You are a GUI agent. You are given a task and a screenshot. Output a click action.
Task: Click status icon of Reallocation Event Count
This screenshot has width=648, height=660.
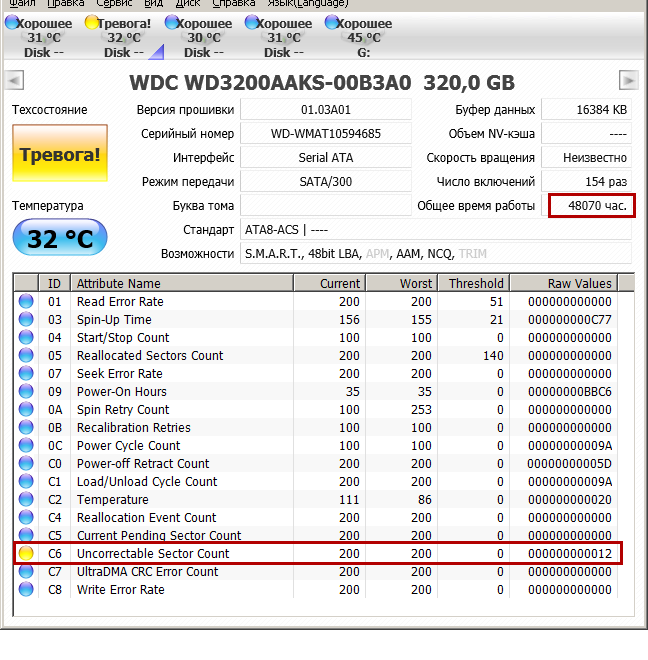tap(26, 517)
